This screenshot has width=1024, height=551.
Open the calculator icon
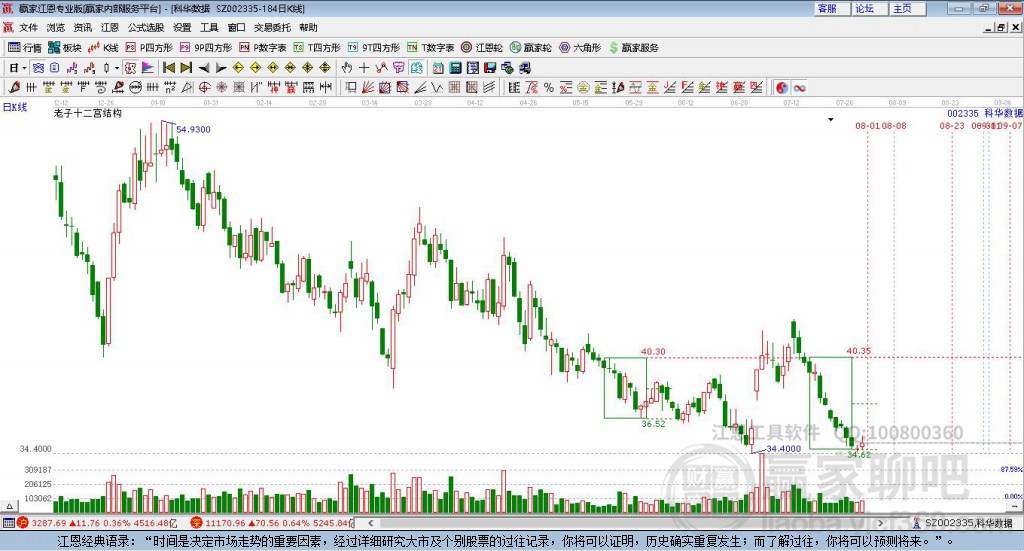pyautogui.click(x=455, y=68)
